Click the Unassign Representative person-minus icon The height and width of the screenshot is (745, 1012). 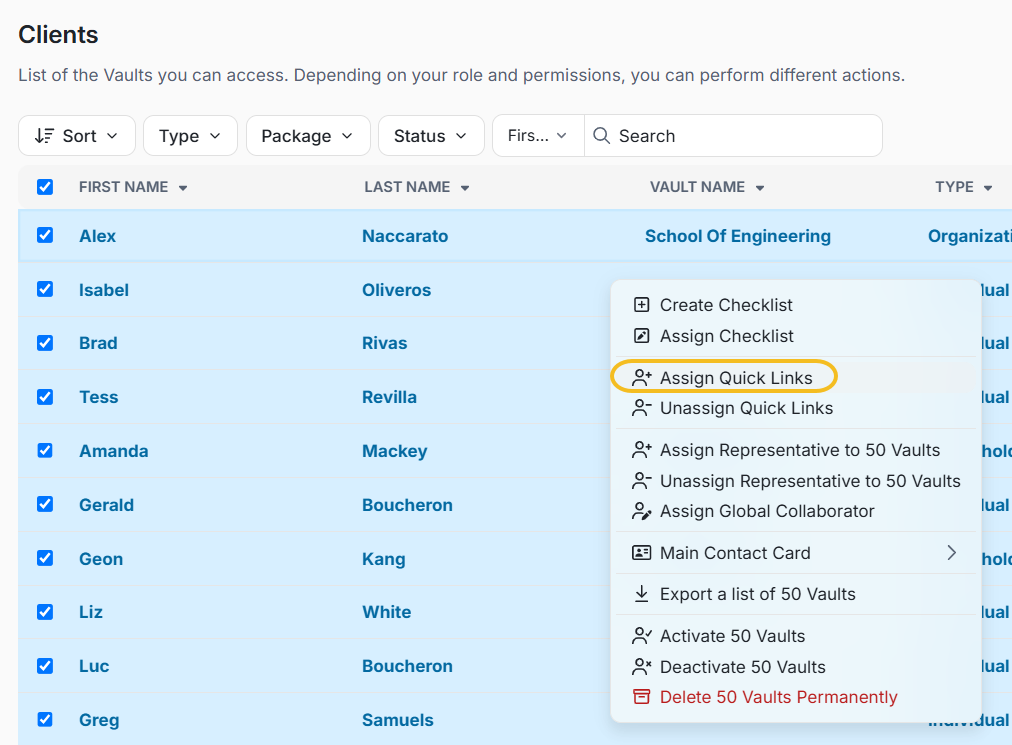coord(641,481)
